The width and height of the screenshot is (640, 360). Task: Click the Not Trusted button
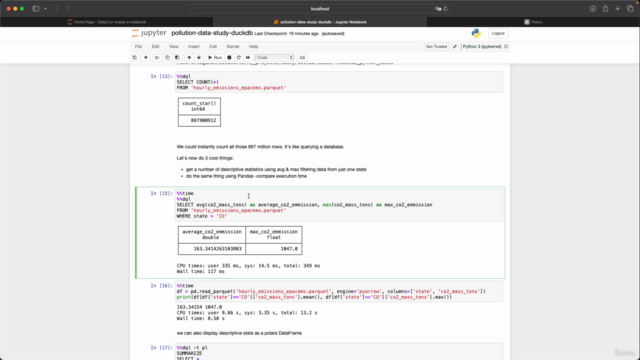(x=436, y=47)
